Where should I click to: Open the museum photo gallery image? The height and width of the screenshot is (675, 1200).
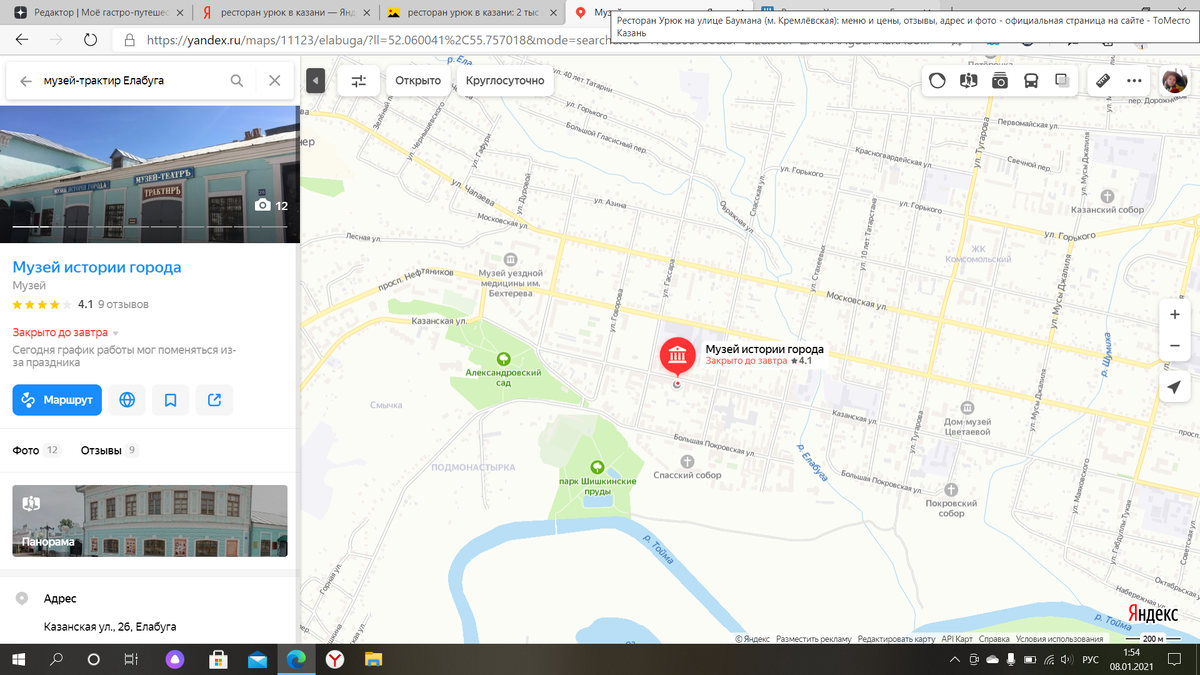pos(150,174)
